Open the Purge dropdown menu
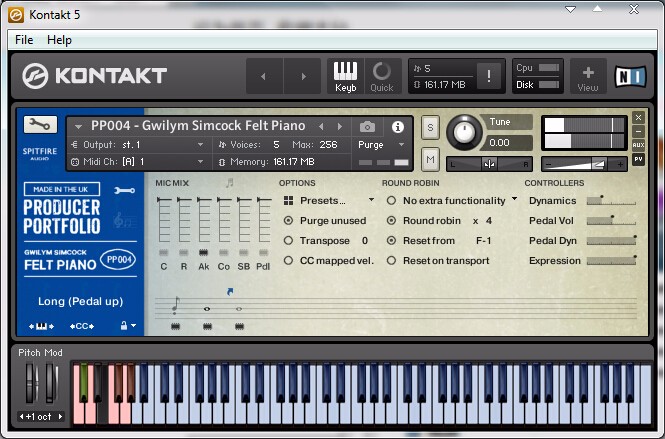 (x=381, y=145)
